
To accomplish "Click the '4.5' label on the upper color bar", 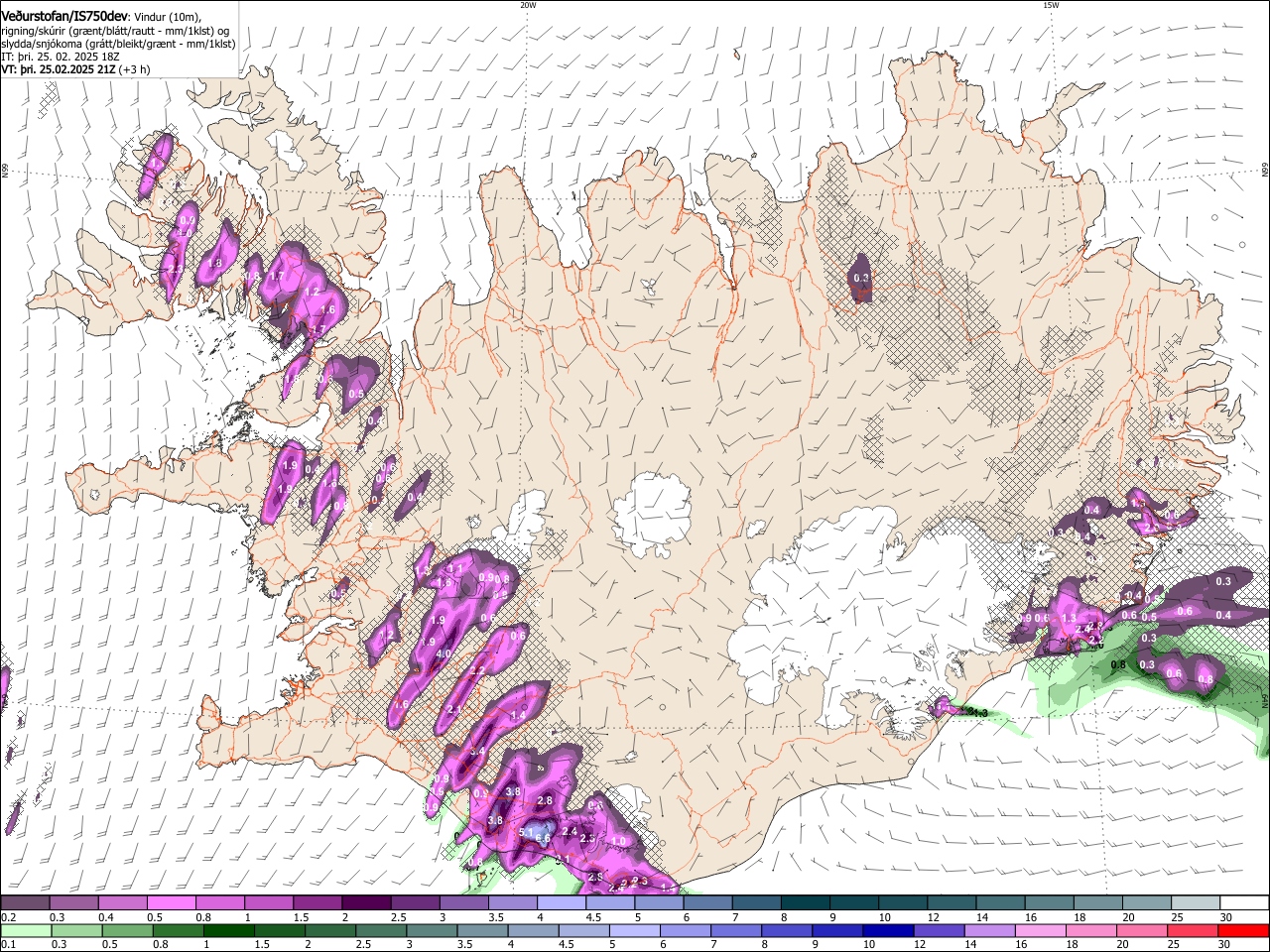I will [593, 917].
